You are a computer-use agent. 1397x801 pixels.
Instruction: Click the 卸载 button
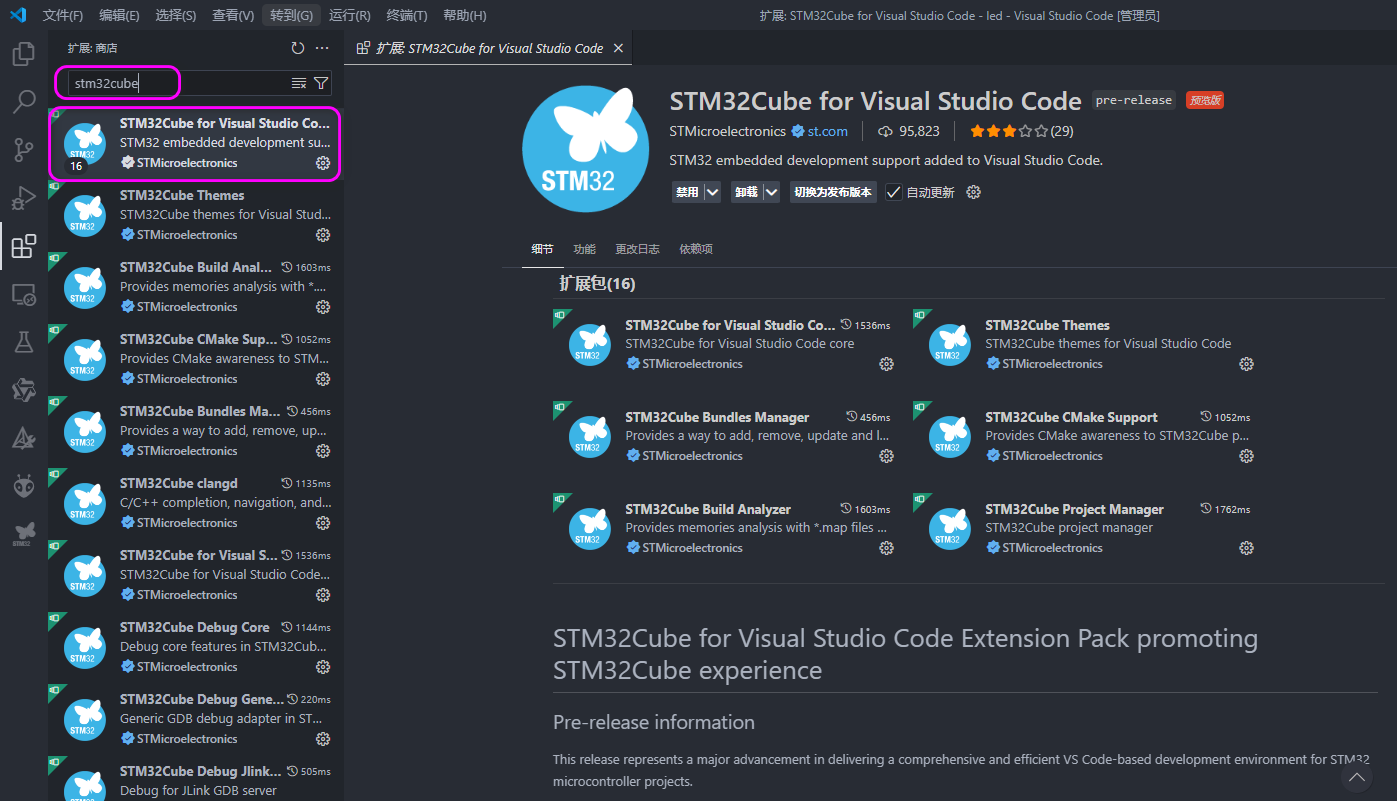tap(746, 192)
